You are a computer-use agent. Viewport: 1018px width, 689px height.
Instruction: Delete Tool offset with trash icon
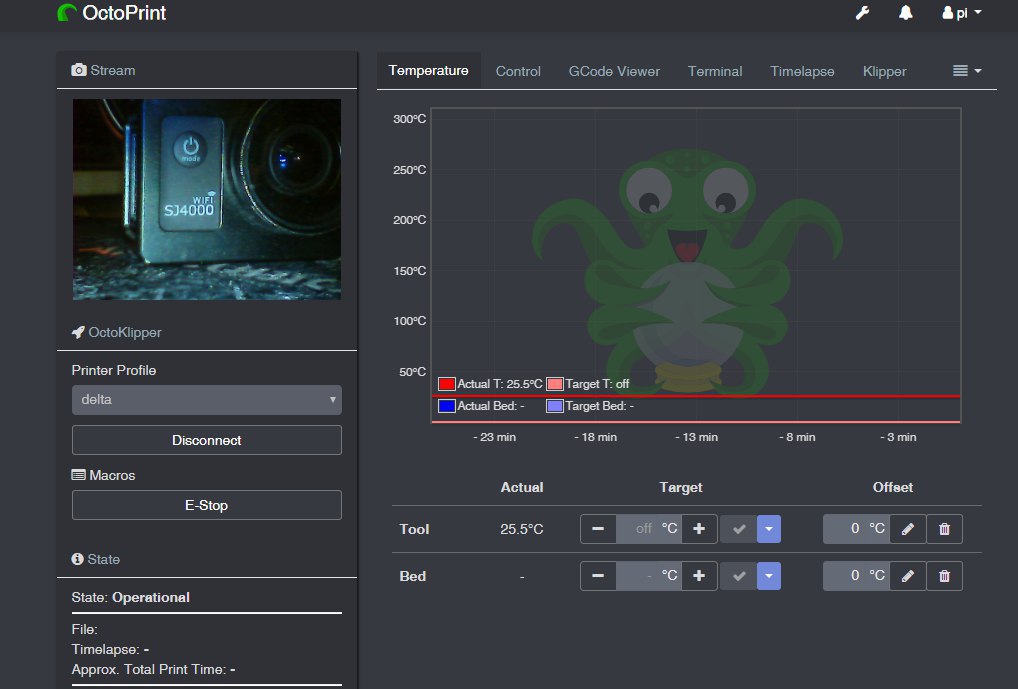click(x=944, y=529)
